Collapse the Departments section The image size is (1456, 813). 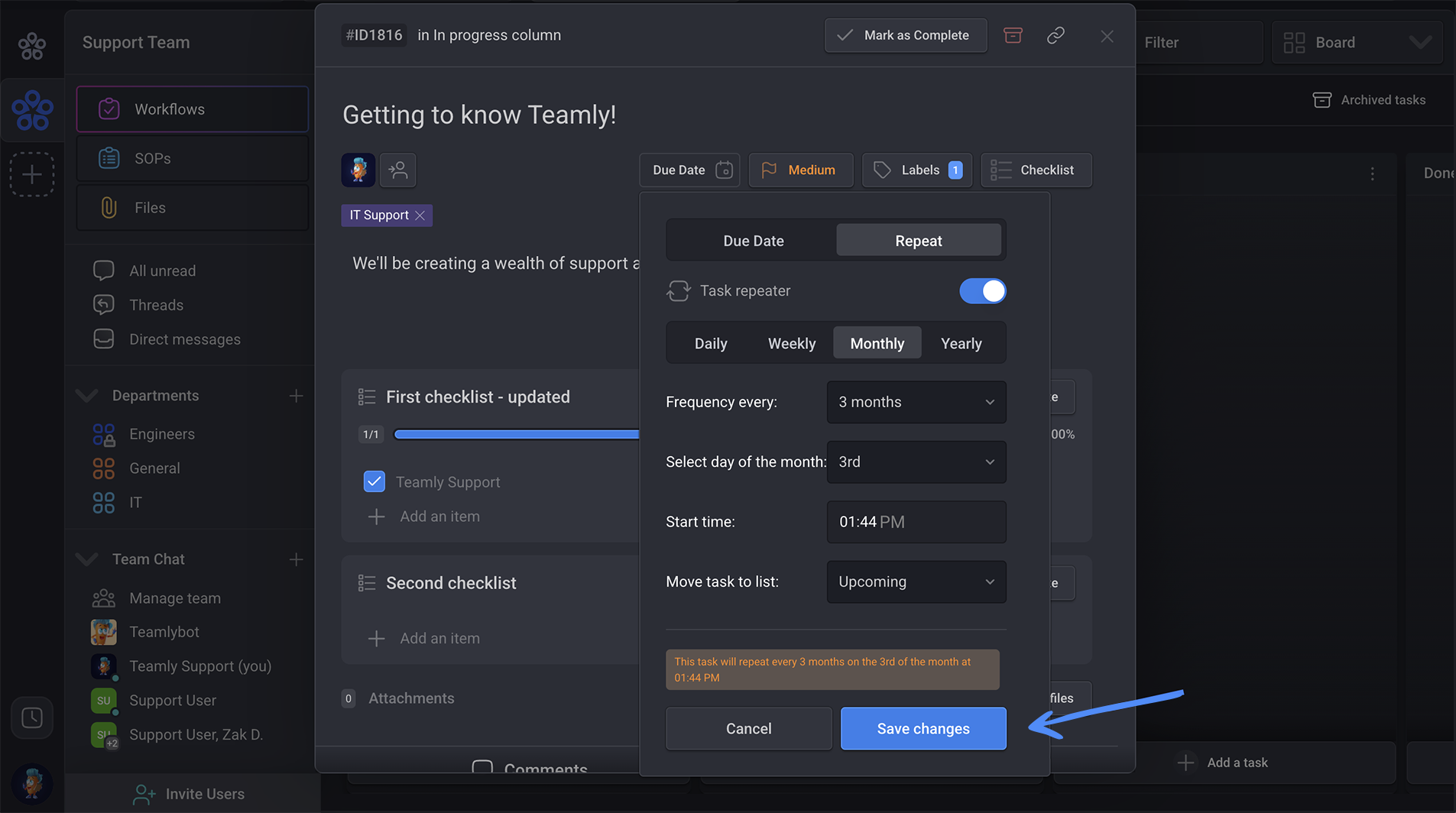coord(87,396)
